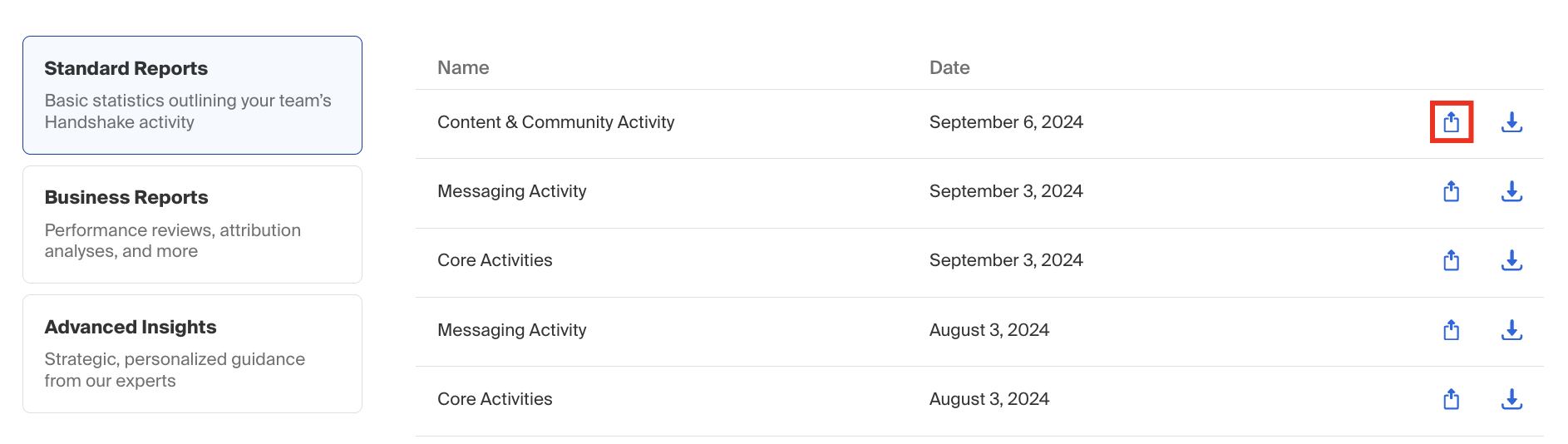Click the Name column header
This screenshot has height=444, width=1568.
coord(463,67)
